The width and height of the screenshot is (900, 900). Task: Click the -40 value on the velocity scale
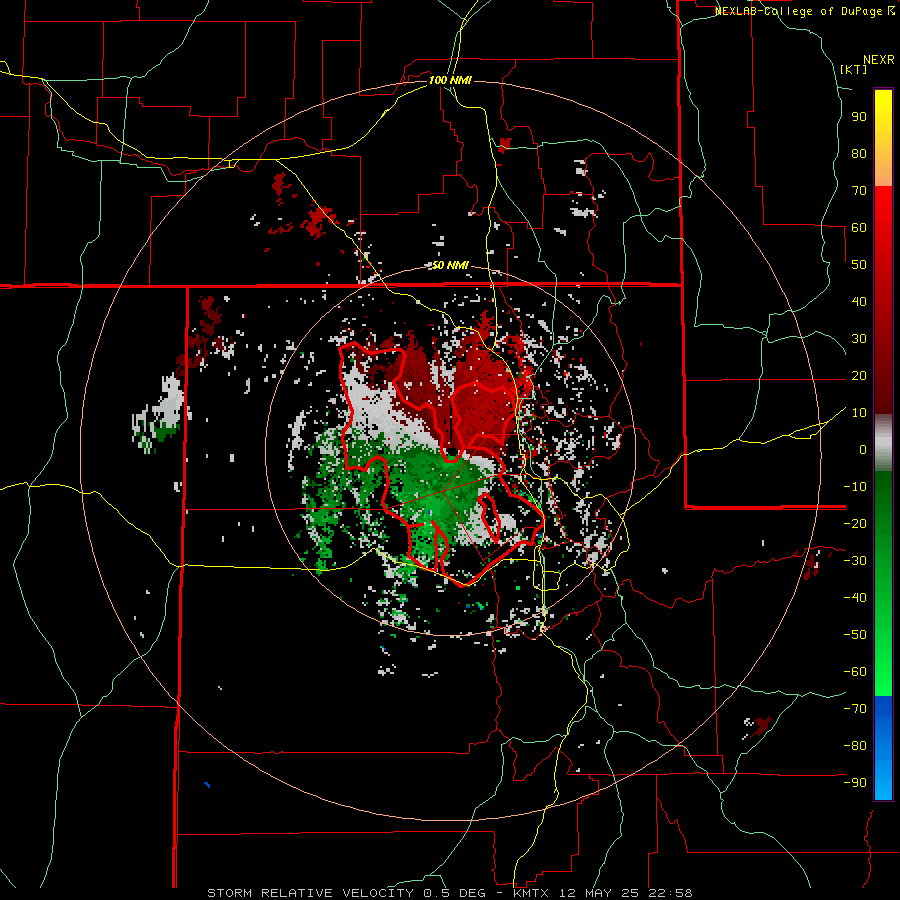pos(855,598)
